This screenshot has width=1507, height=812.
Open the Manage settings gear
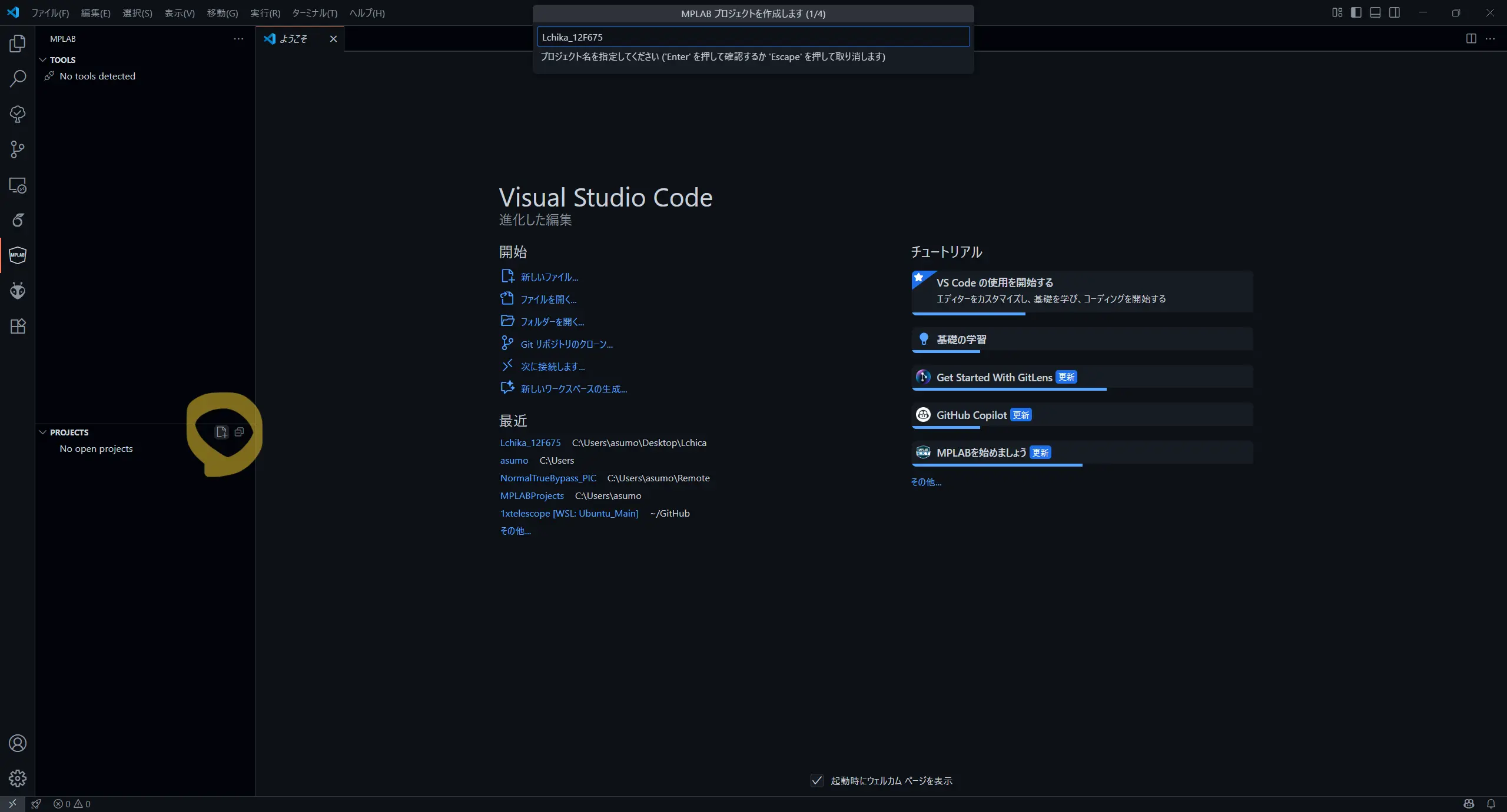(x=18, y=778)
